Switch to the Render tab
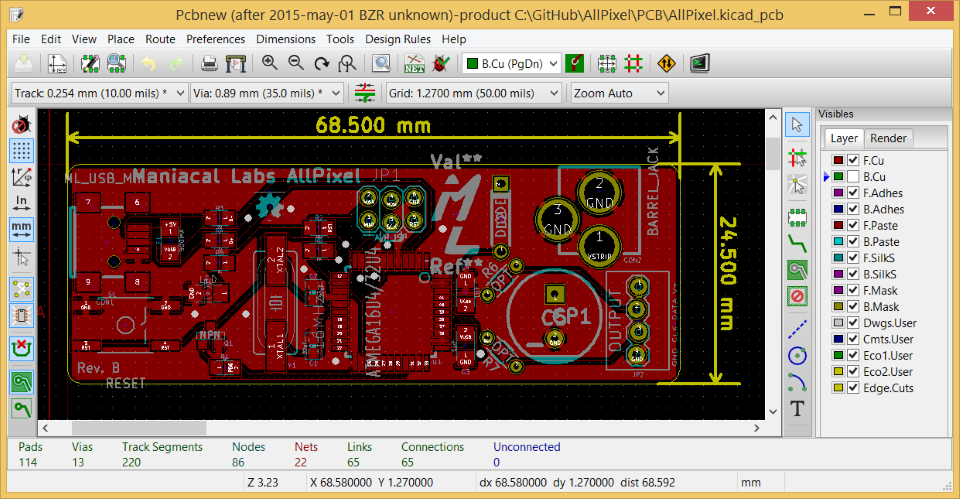The image size is (960, 499). click(x=888, y=138)
